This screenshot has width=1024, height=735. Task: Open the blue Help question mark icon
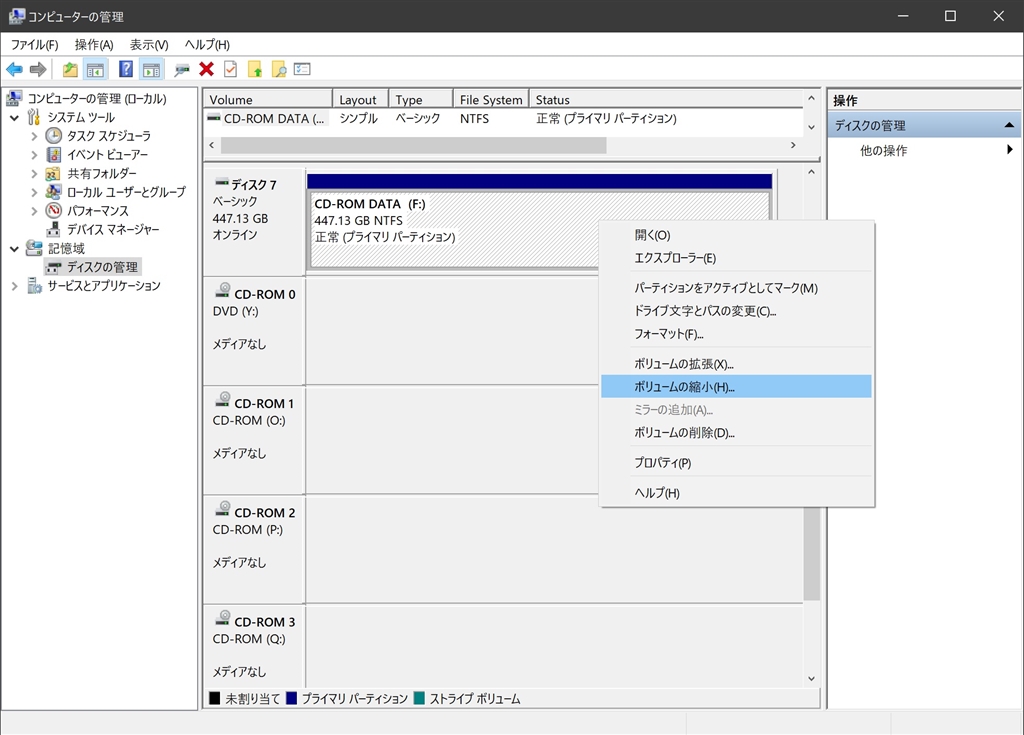pos(126,69)
